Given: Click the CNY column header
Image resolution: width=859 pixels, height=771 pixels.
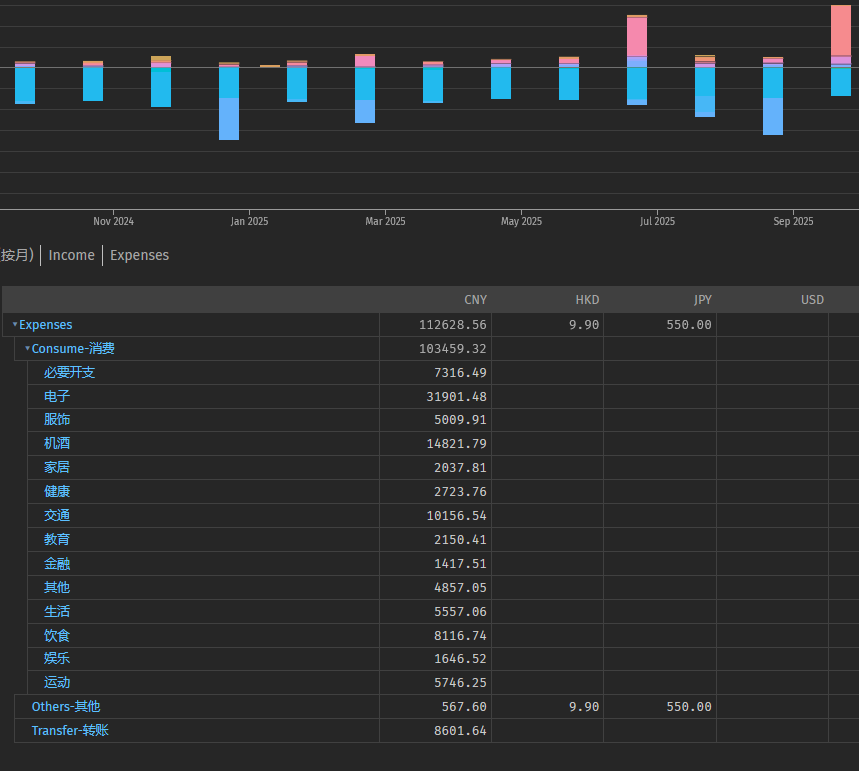Looking at the screenshot, I should click(x=476, y=300).
